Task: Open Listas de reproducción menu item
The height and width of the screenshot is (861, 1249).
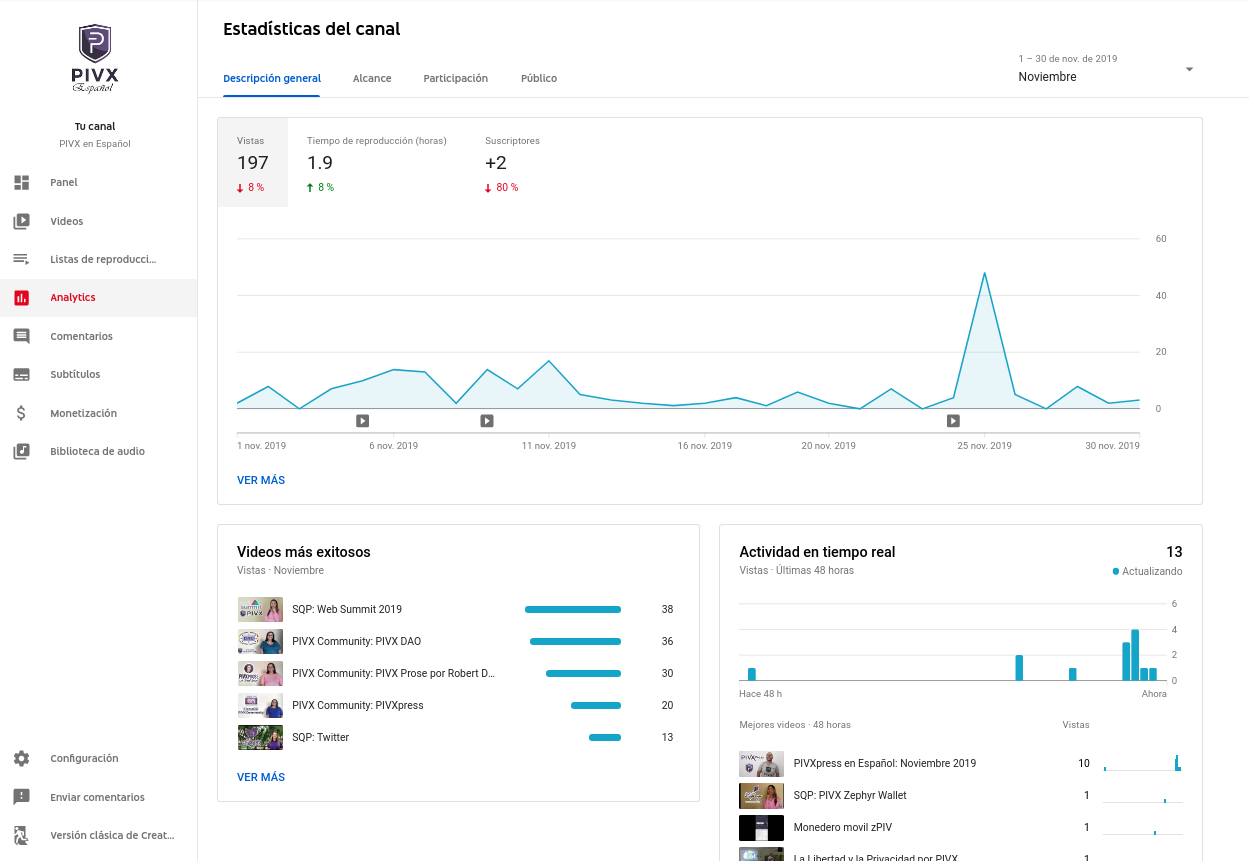Action: [98, 259]
